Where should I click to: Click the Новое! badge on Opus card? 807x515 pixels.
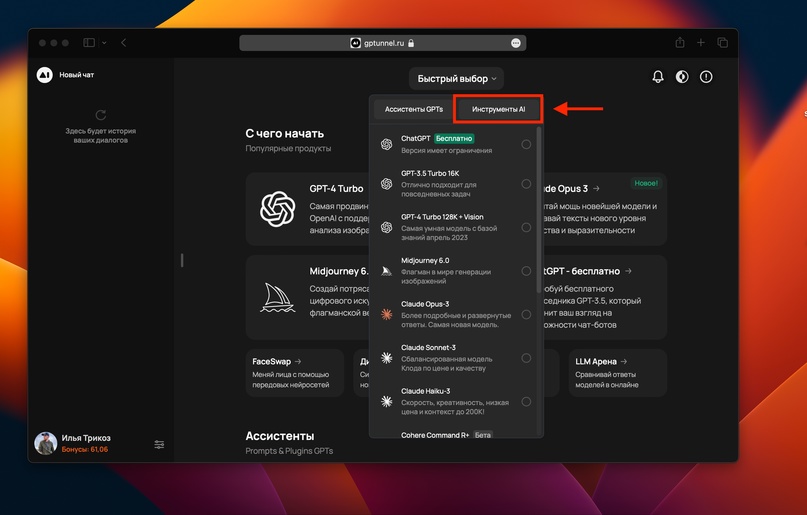646,183
